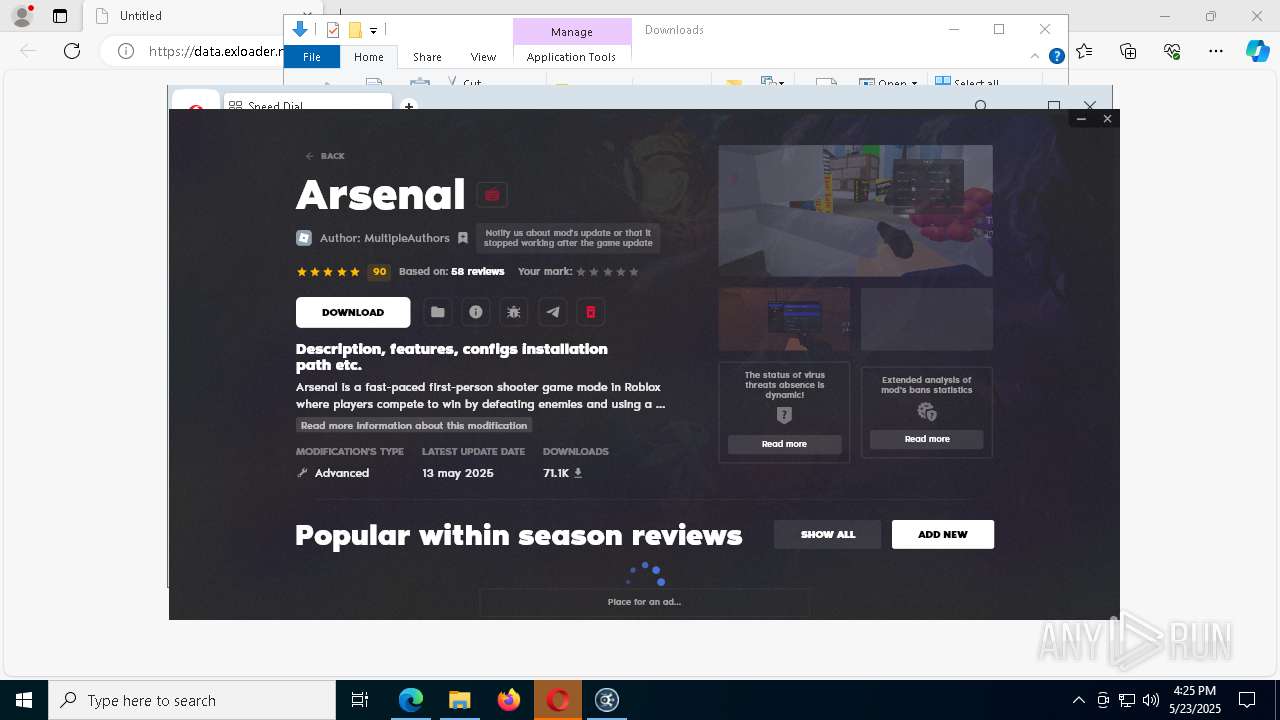Report a bug with the bug icon

coord(514,312)
